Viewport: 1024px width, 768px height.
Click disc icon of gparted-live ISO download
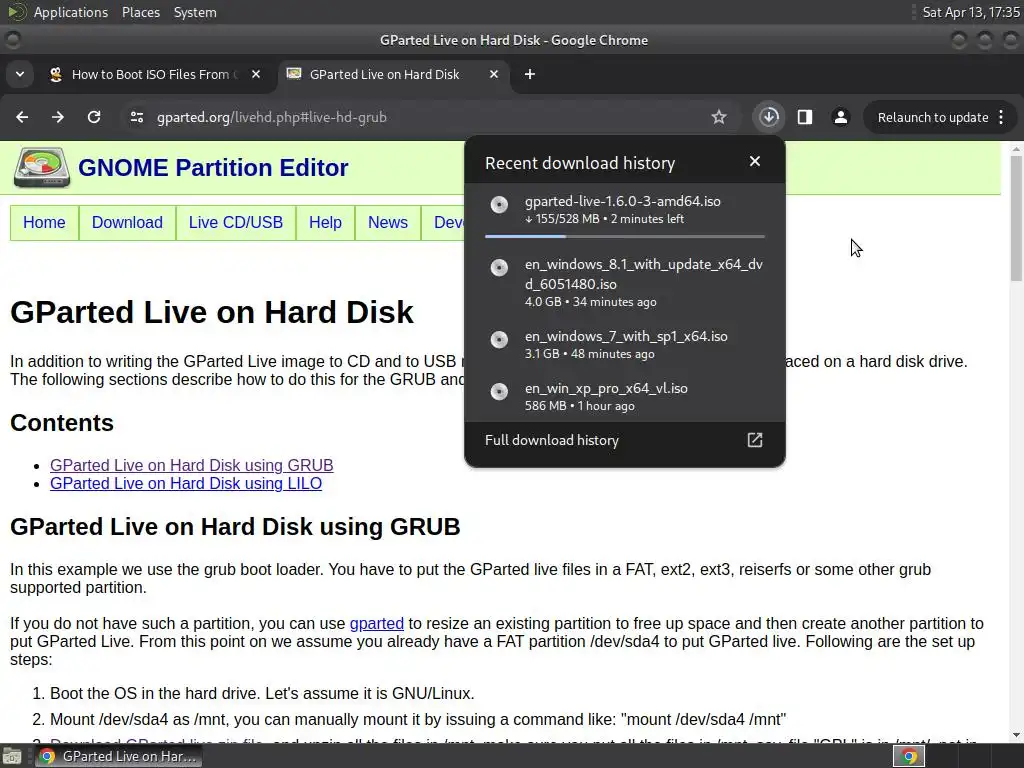(x=499, y=204)
